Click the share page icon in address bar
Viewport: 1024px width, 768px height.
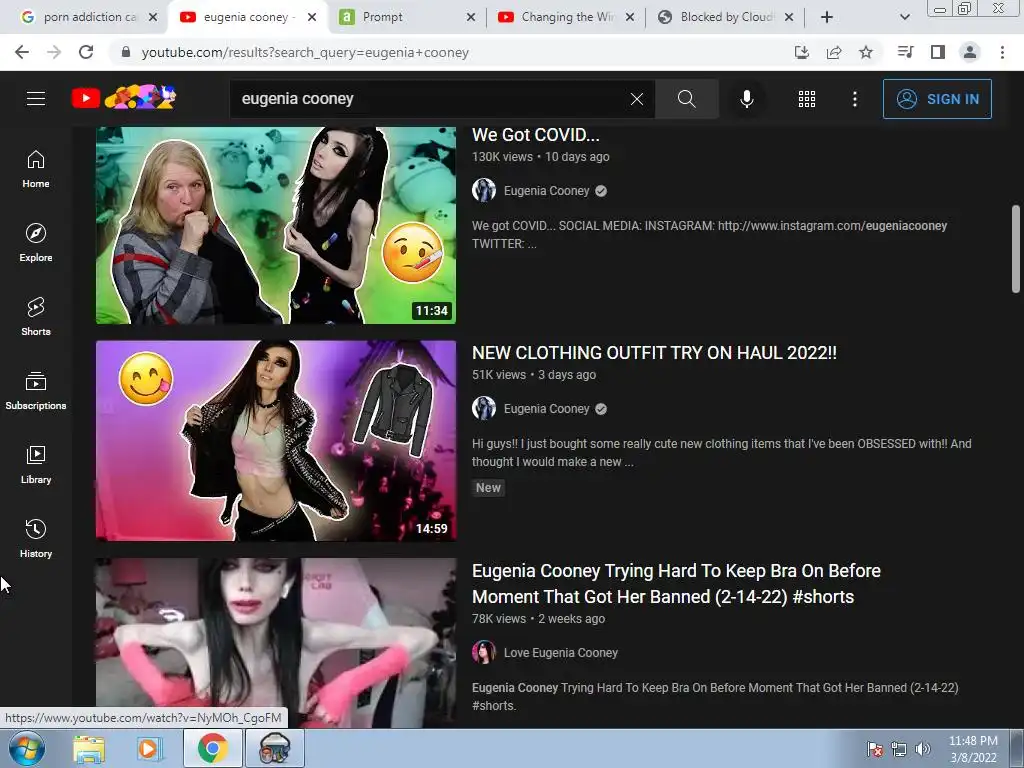(834, 52)
